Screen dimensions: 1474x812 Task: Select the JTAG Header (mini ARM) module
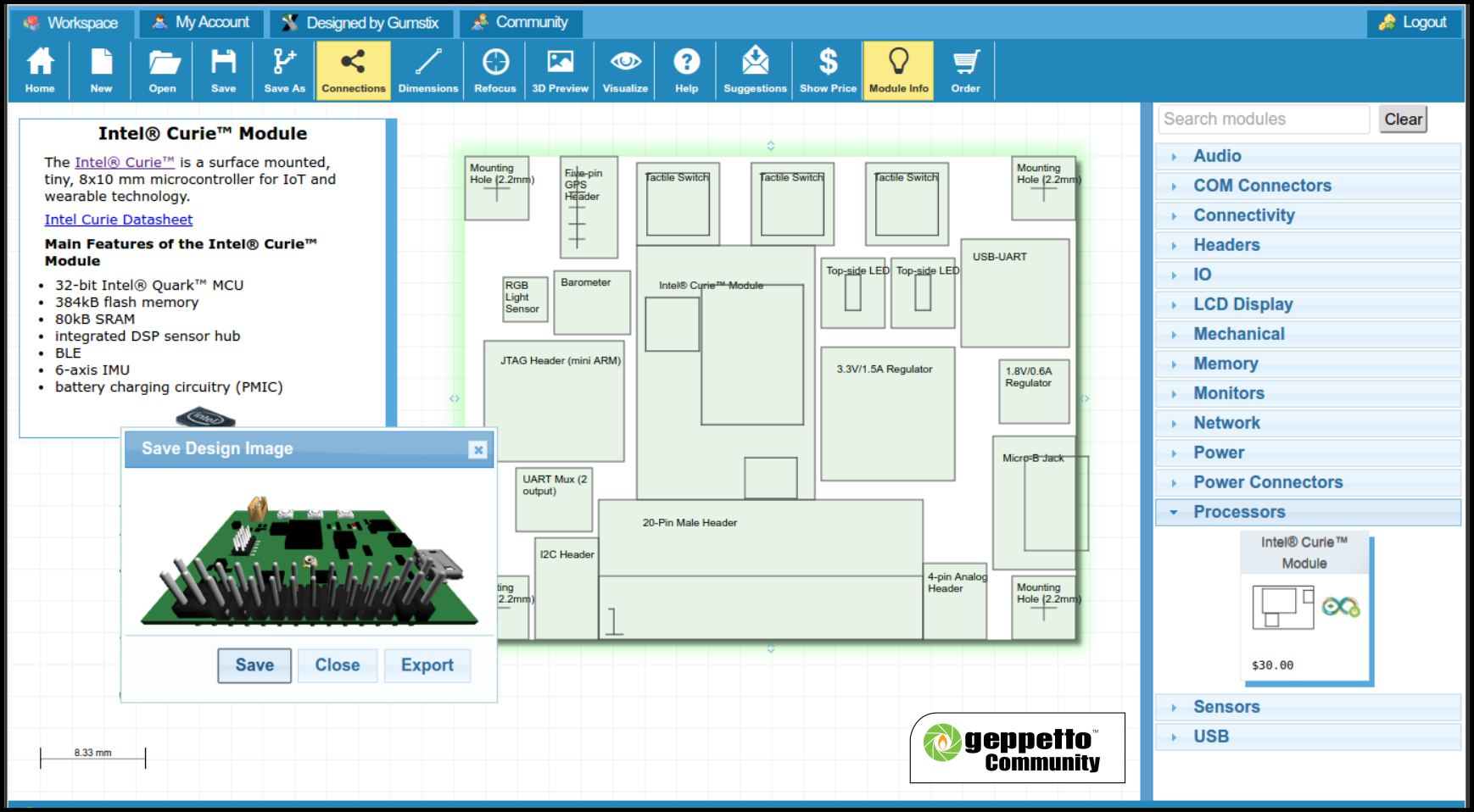pyautogui.click(x=555, y=400)
